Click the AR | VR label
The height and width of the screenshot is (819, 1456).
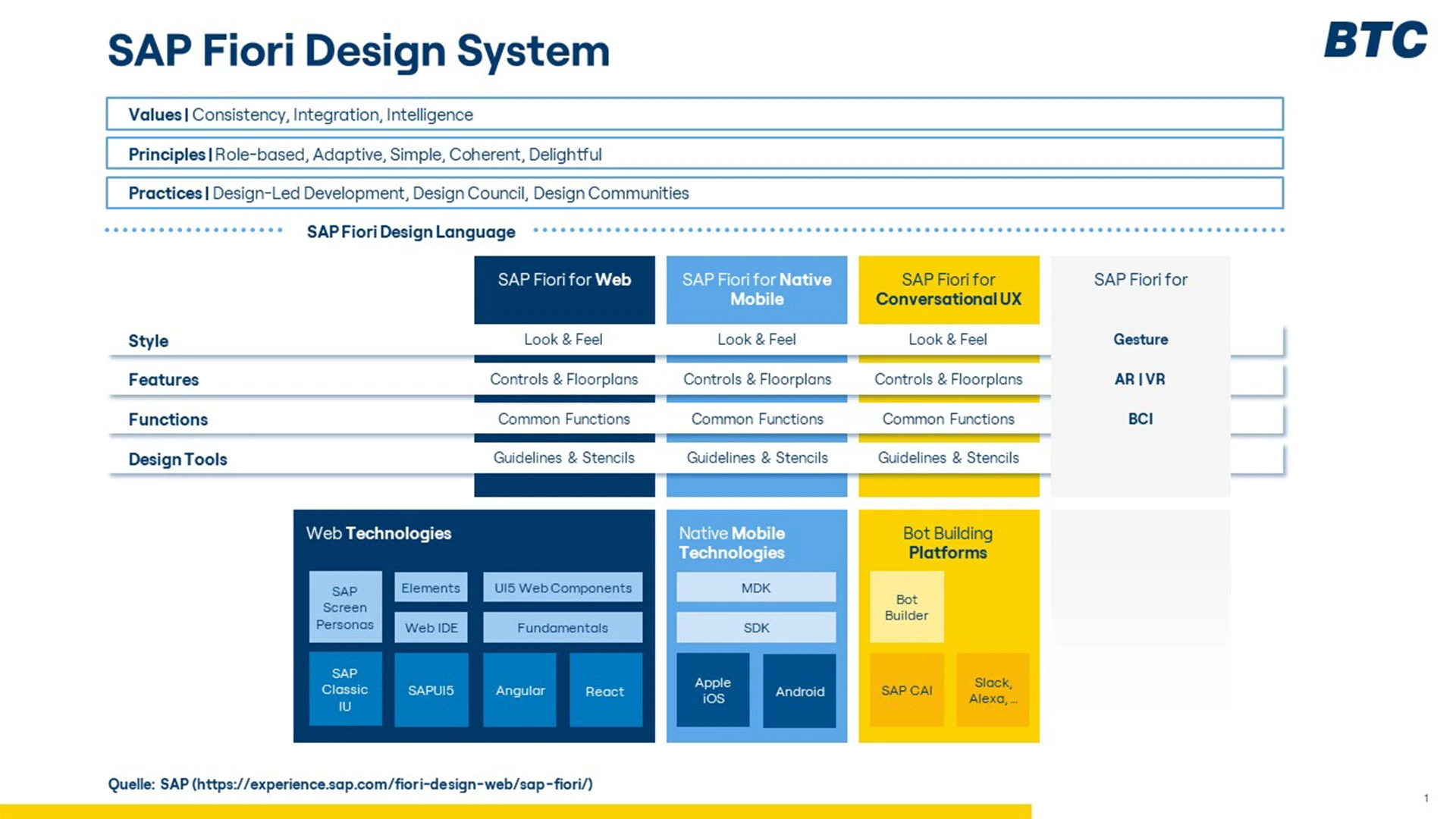[x=1140, y=378]
